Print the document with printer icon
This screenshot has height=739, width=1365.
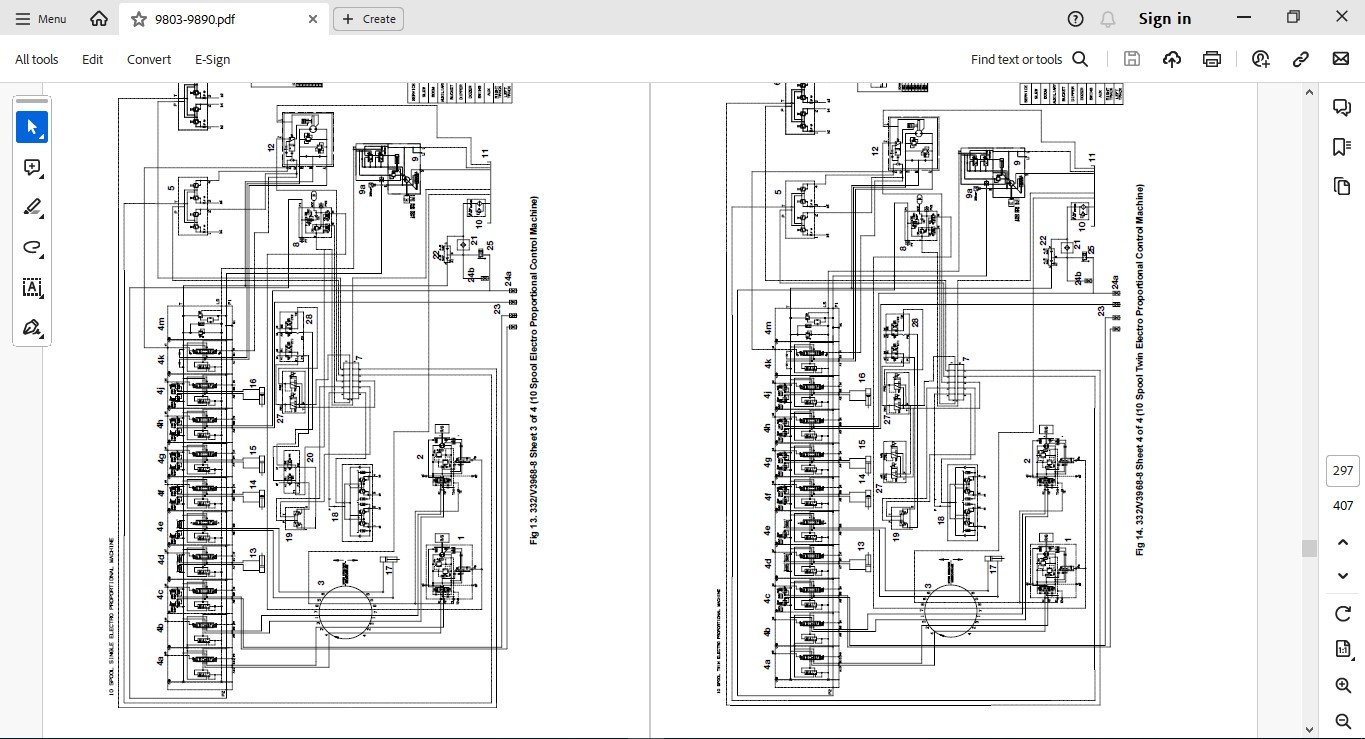[1212, 59]
